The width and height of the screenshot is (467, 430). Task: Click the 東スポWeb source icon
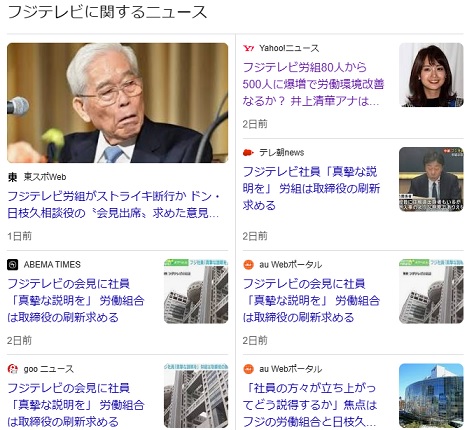[x=13, y=177]
